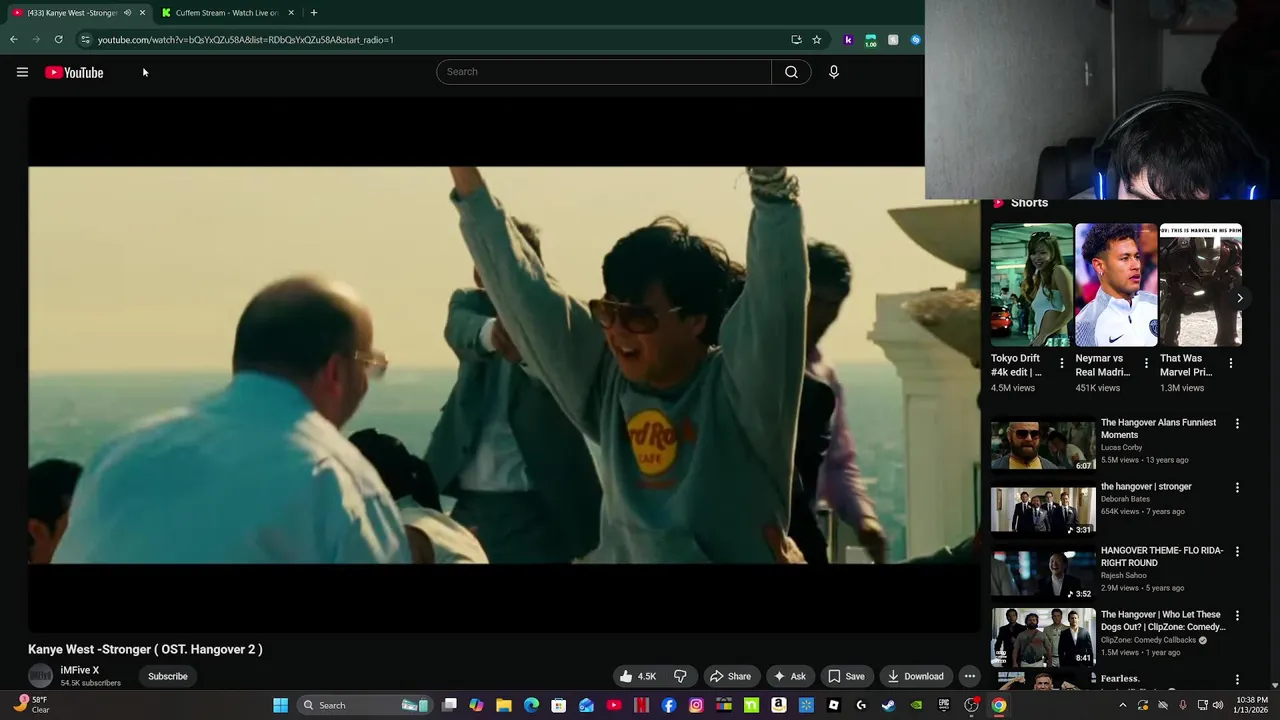Viewport: 1280px width, 720px height.
Task: Open iMFive X channel name link
Action: coord(80,670)
